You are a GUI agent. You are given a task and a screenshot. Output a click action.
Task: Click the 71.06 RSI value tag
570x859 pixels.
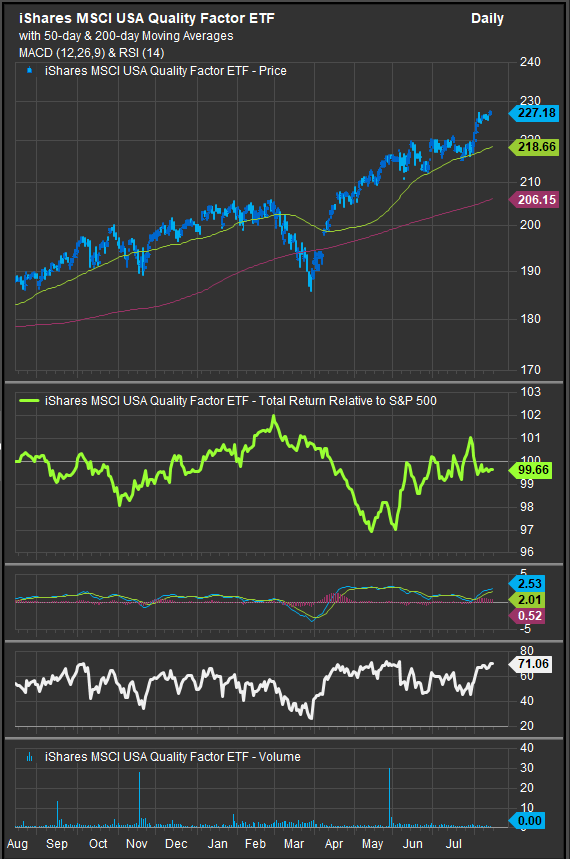point(531,664)
